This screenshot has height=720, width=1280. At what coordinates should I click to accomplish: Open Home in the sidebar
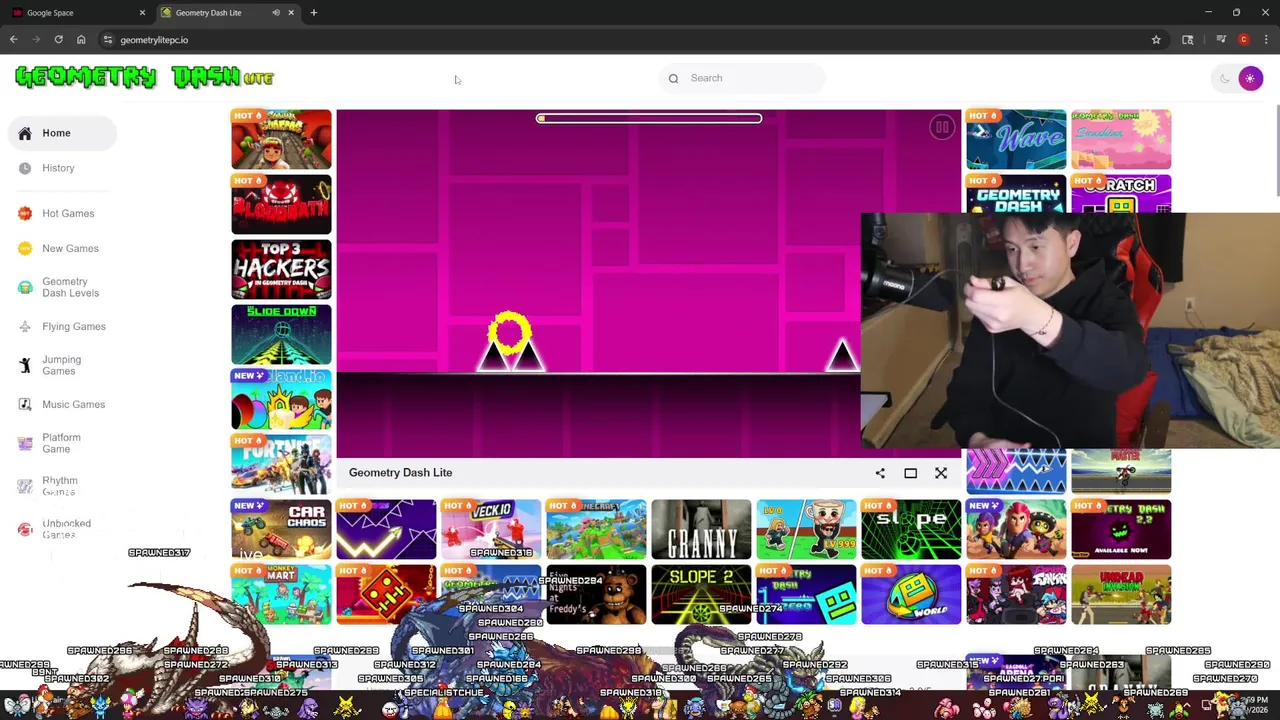pos(62,133)
